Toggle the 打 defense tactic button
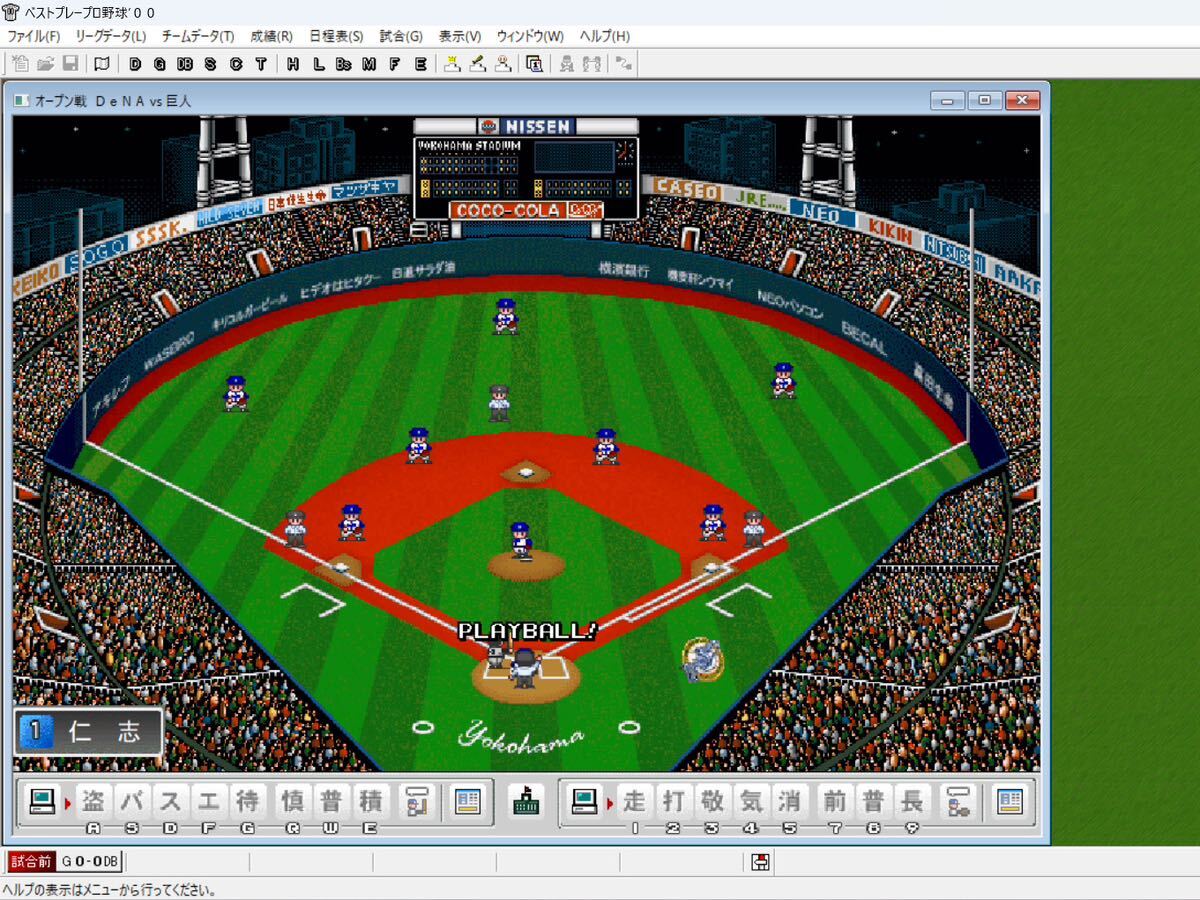This screenshot has height=900, width=1200. [x=673, y=801]
